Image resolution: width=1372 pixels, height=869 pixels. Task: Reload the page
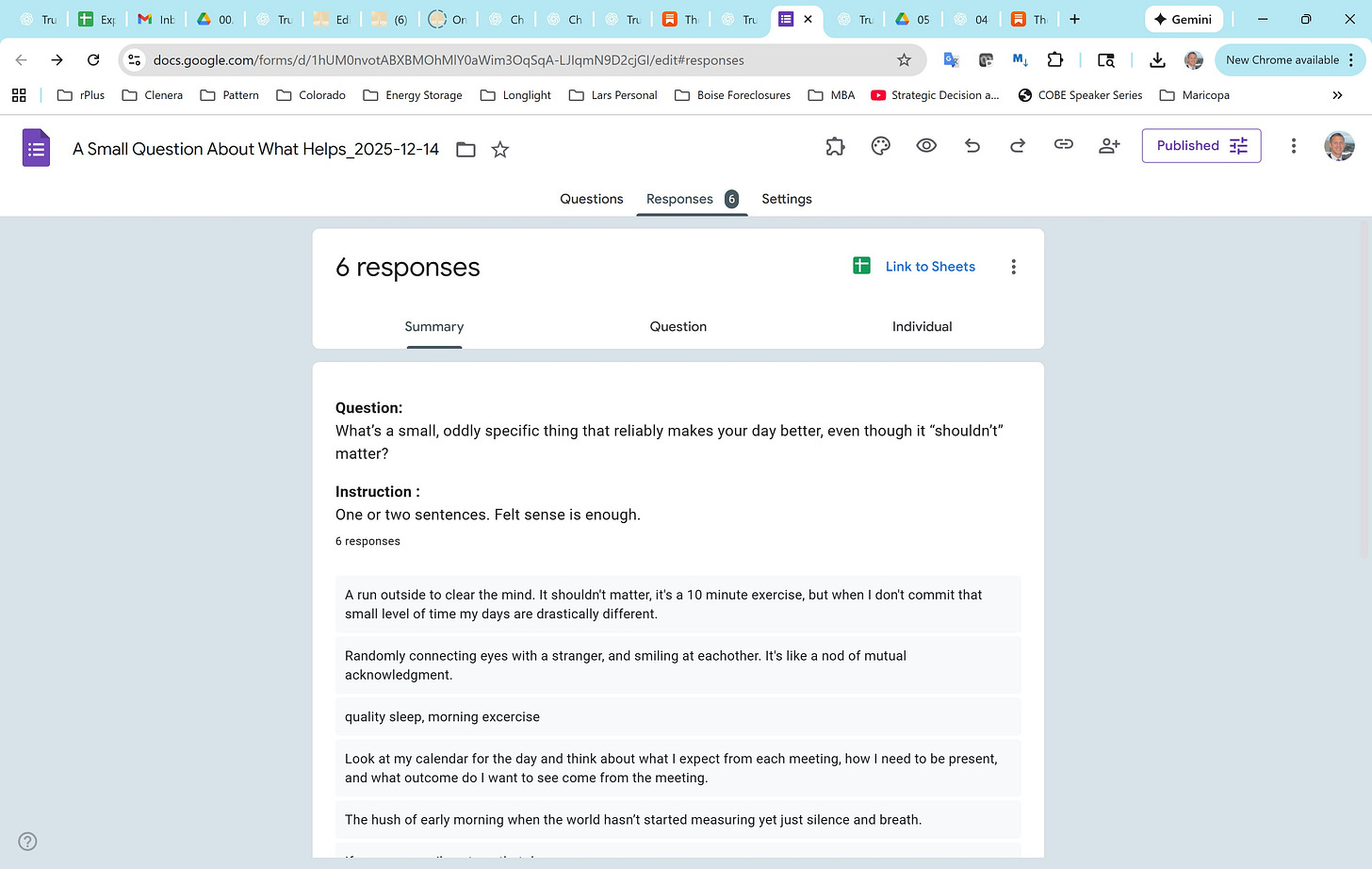coord(93,59)
